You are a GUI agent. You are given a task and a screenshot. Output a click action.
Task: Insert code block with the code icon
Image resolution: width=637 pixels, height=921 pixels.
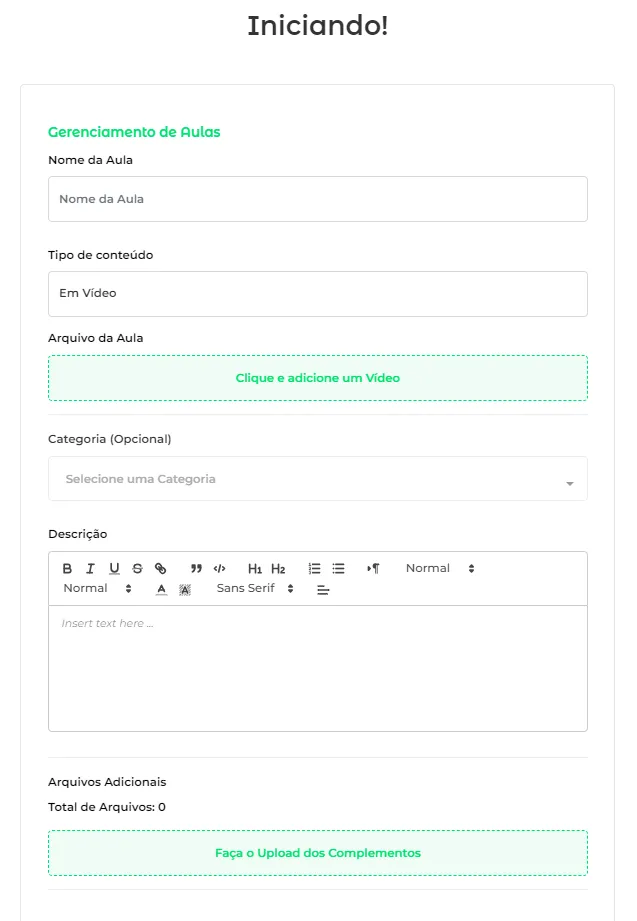(x=220, y=569)
